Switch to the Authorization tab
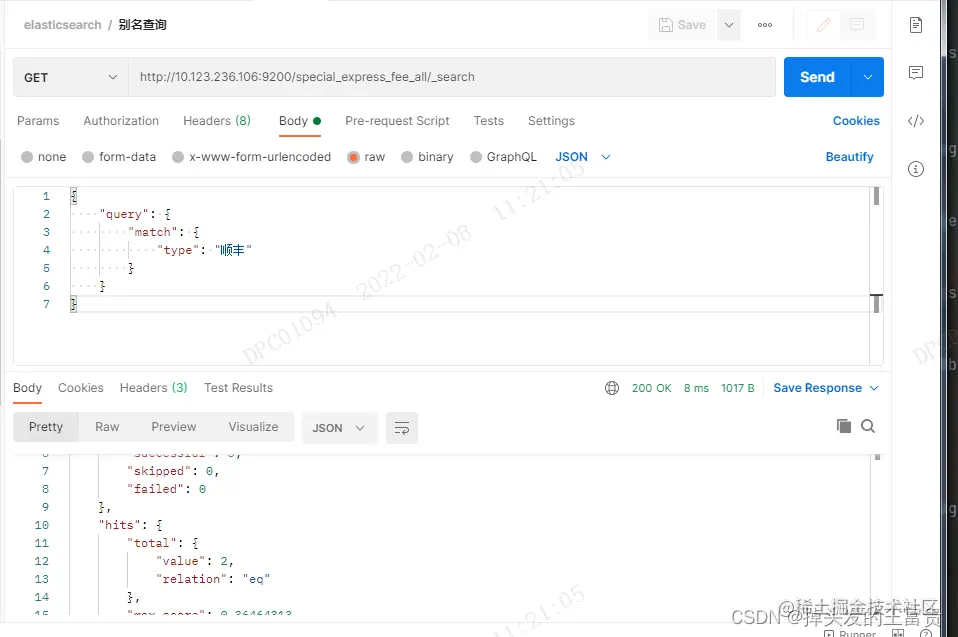Viewport: 958px width, 637px height. click(x=121, y=121)
